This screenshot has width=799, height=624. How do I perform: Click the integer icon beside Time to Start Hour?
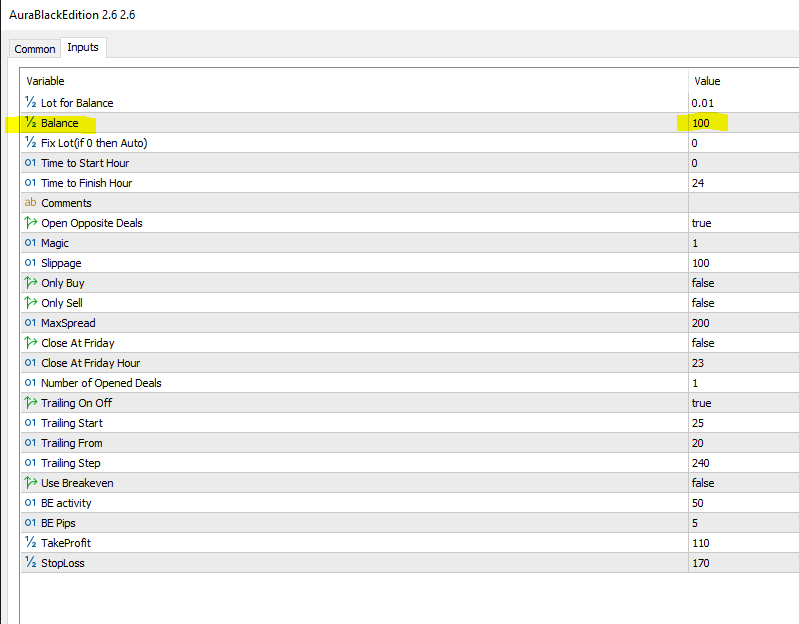tap(30, 163)
